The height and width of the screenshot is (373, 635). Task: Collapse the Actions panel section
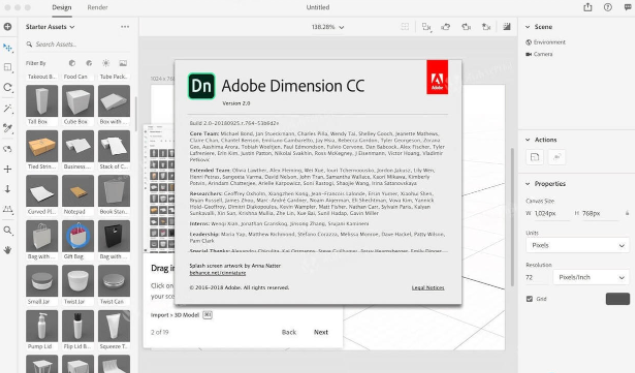[528, 140]
